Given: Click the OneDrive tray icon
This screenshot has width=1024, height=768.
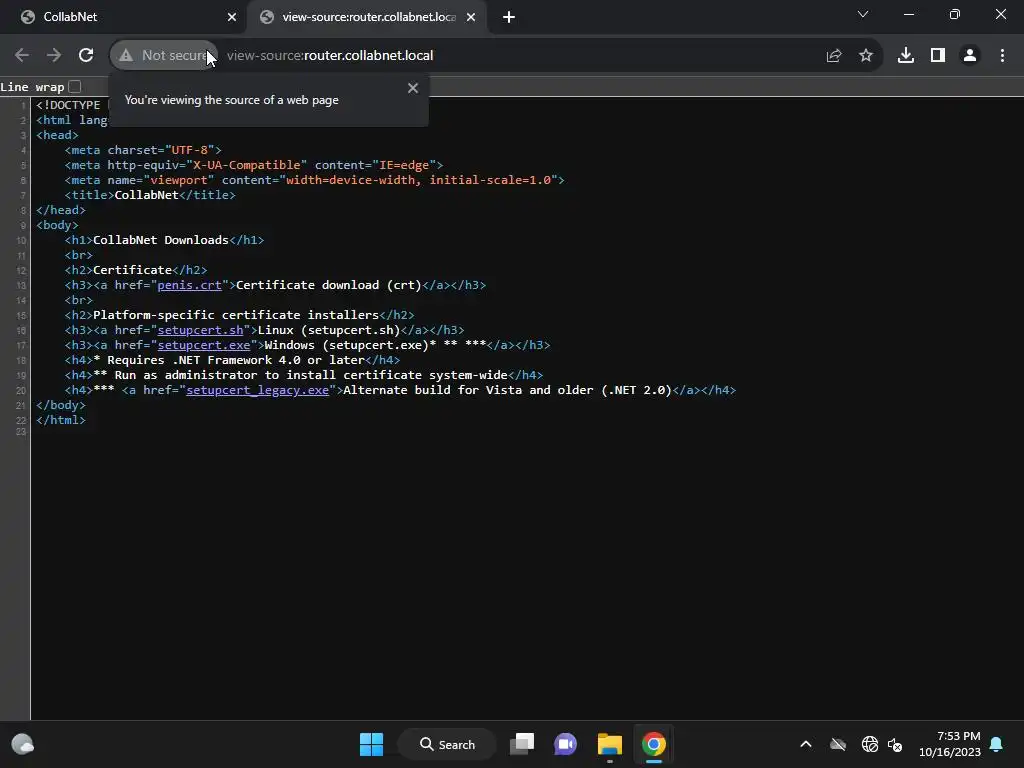Looking at the screenshot, I should click(838, 744).
